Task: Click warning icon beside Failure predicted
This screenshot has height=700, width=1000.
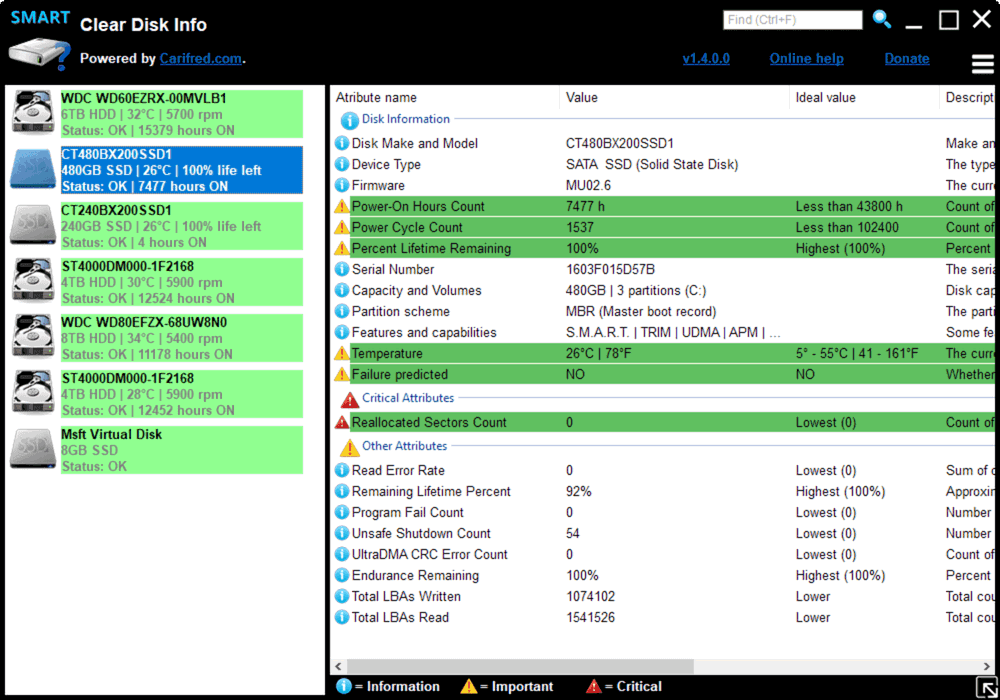Action: tap(342, 374)
